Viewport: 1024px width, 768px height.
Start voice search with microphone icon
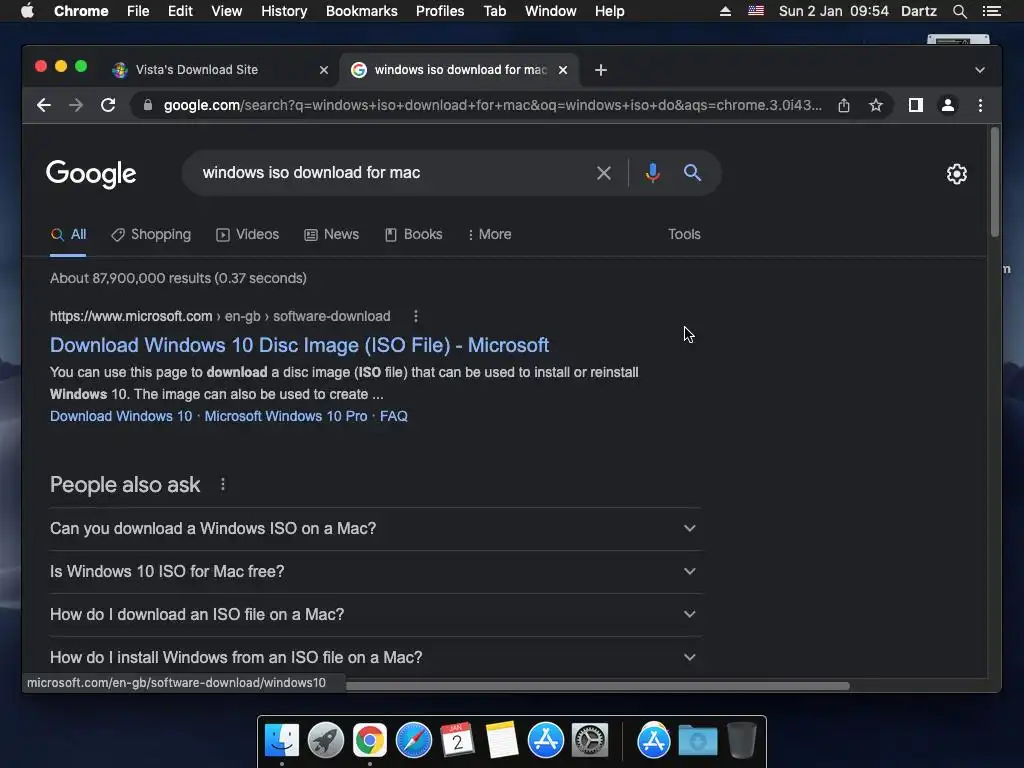652,172
